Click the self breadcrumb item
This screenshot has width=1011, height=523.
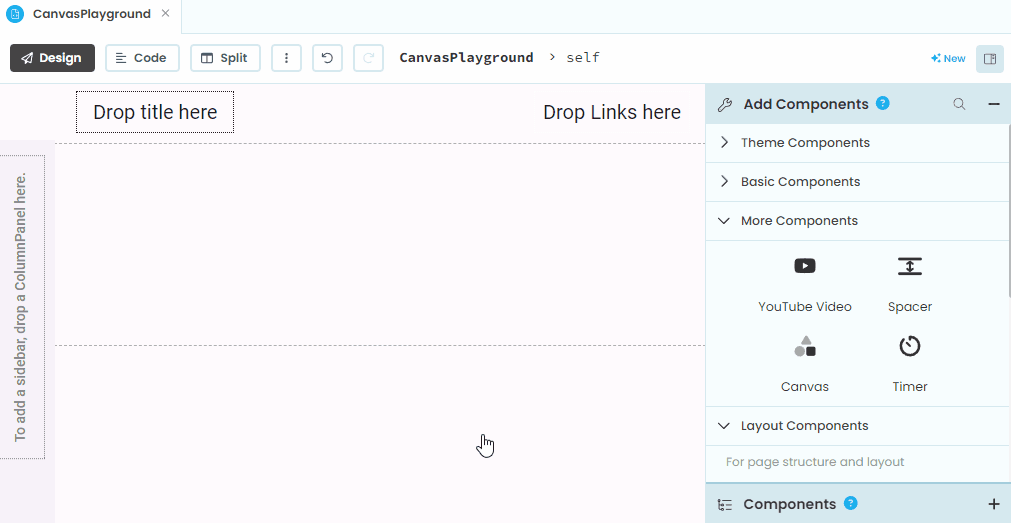[x=583, y=57]
